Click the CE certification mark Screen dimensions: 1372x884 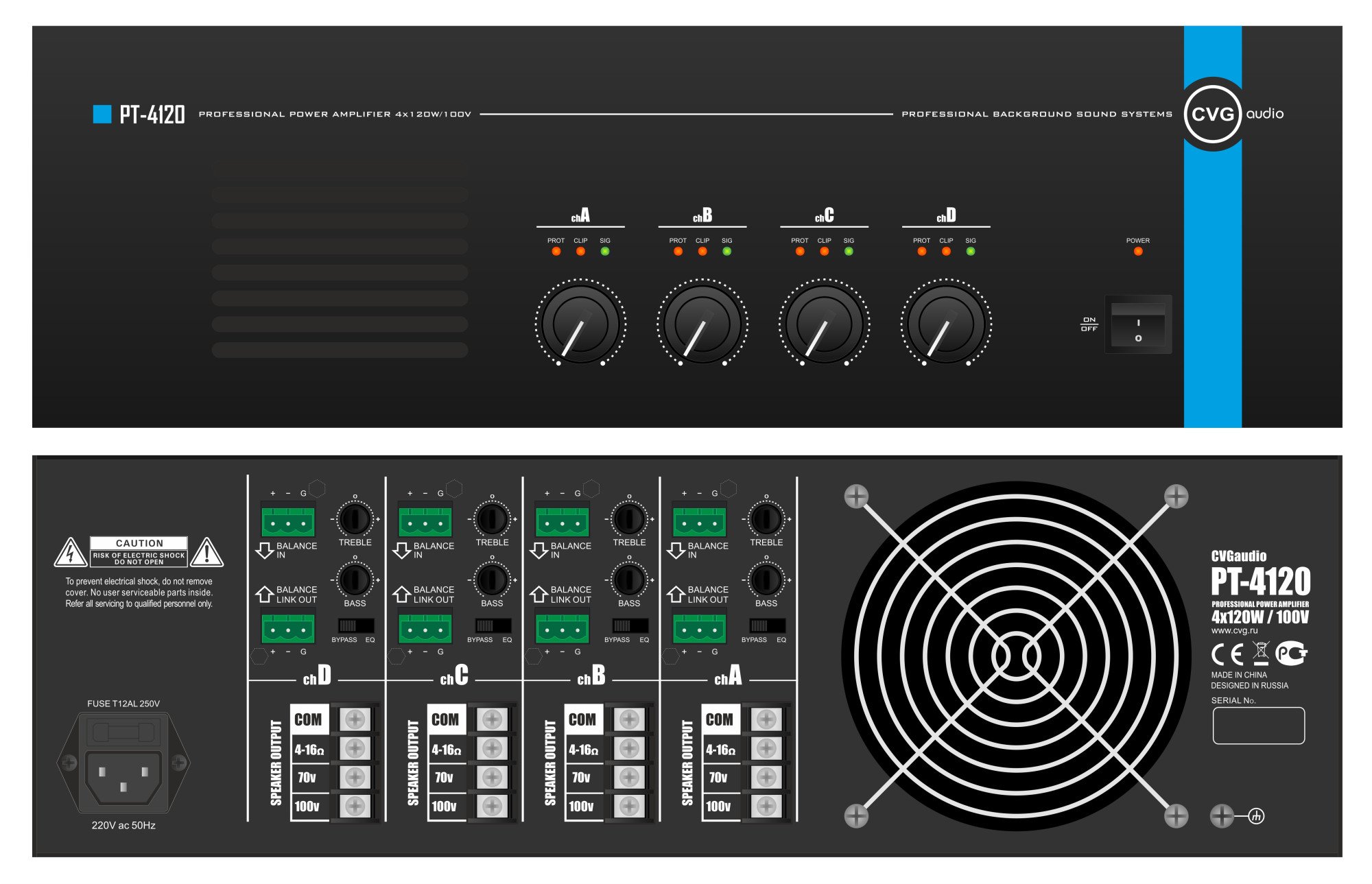click(x=1227, y=654)
